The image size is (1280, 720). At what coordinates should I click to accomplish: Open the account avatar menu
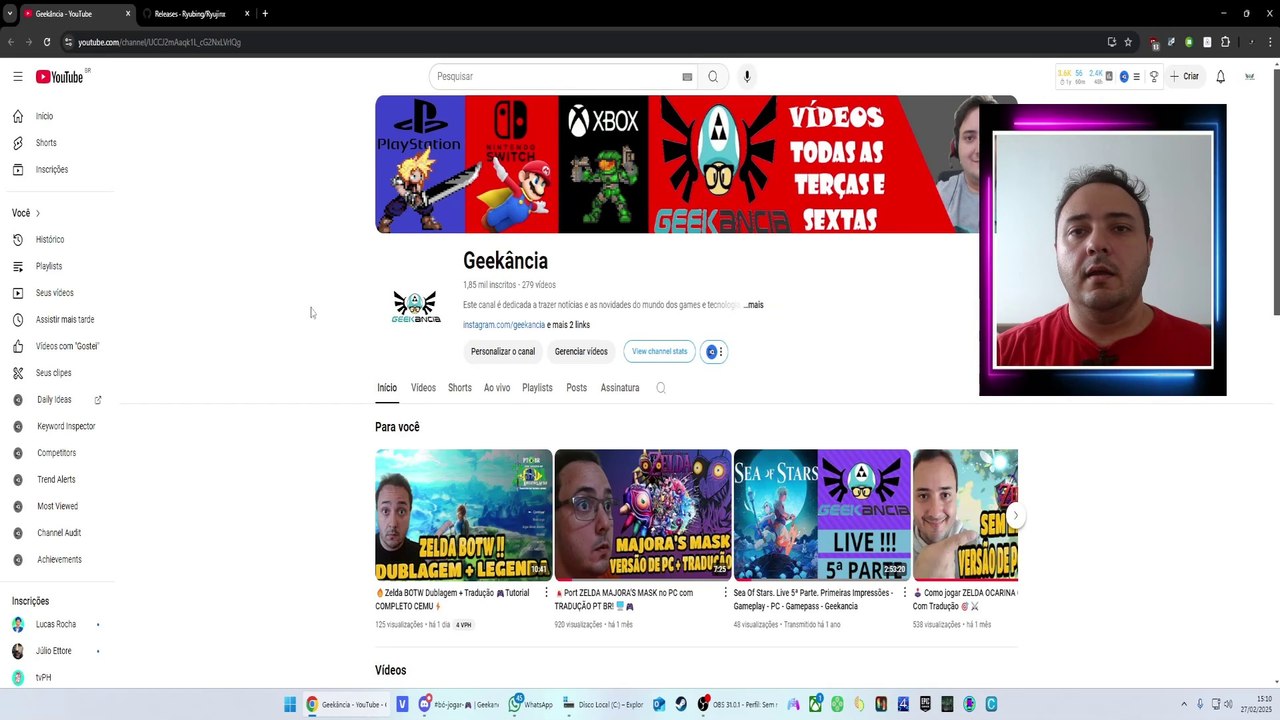[x=1249, y=76]
